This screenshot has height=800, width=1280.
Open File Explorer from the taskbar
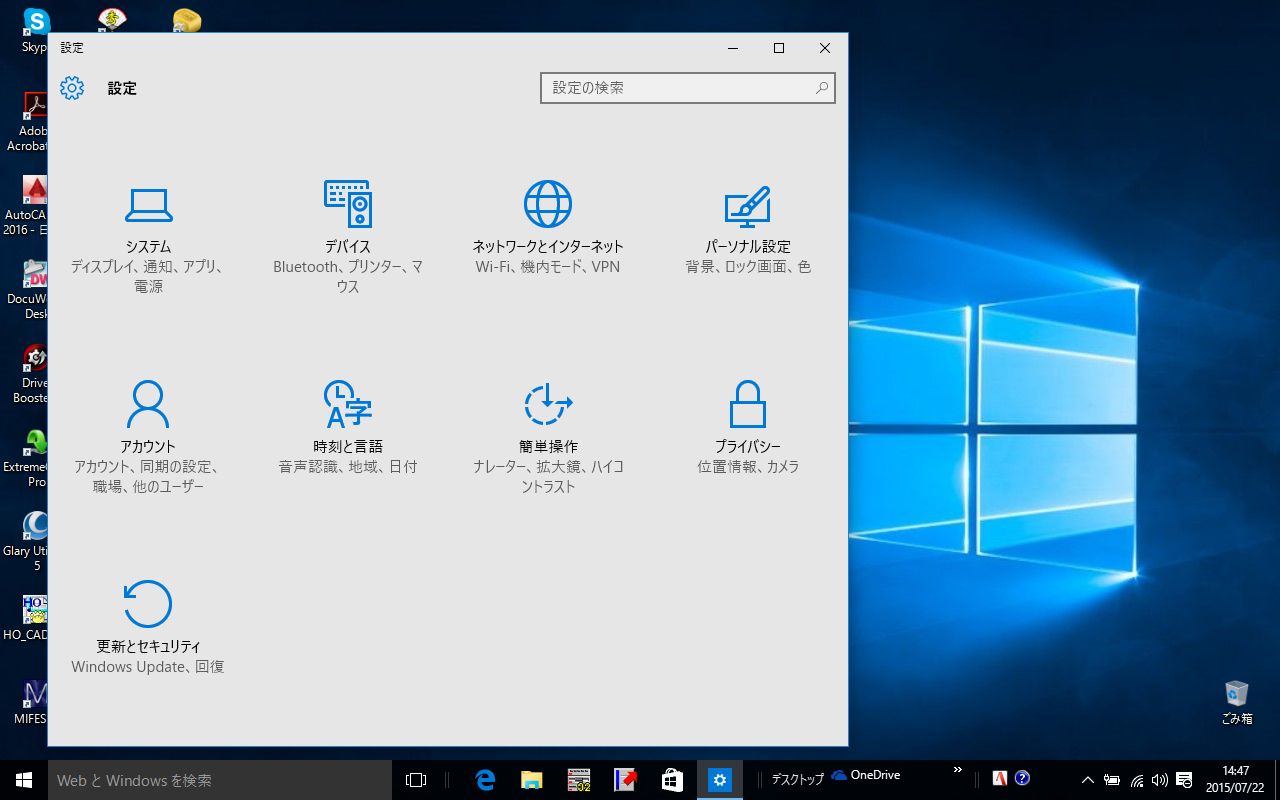point(532,780)
